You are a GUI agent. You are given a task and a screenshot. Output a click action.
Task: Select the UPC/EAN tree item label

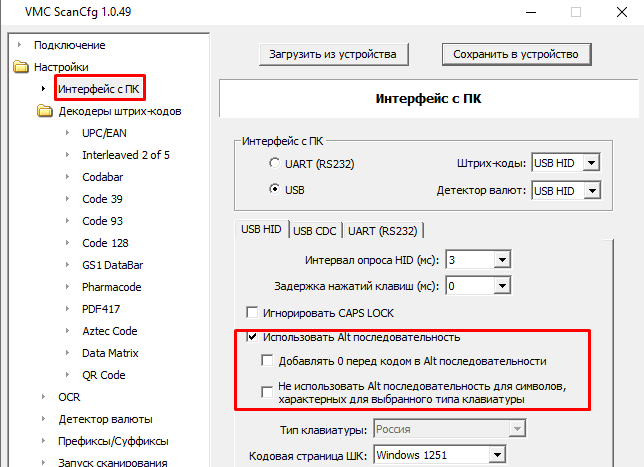[x=104, y=133]
